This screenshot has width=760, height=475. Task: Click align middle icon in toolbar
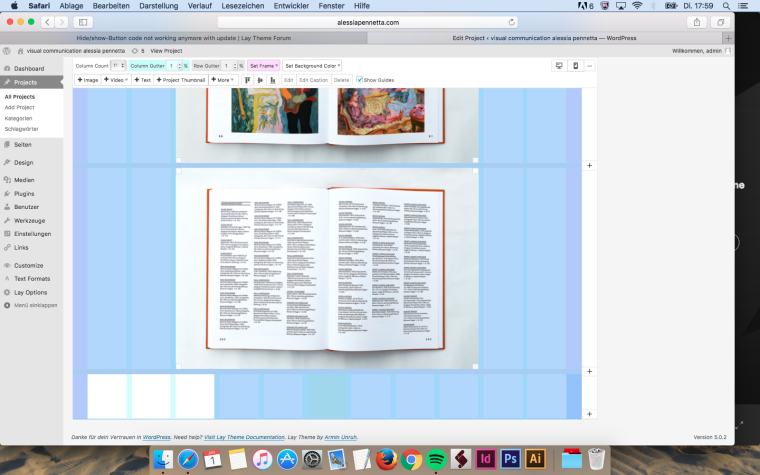point(260,79)
